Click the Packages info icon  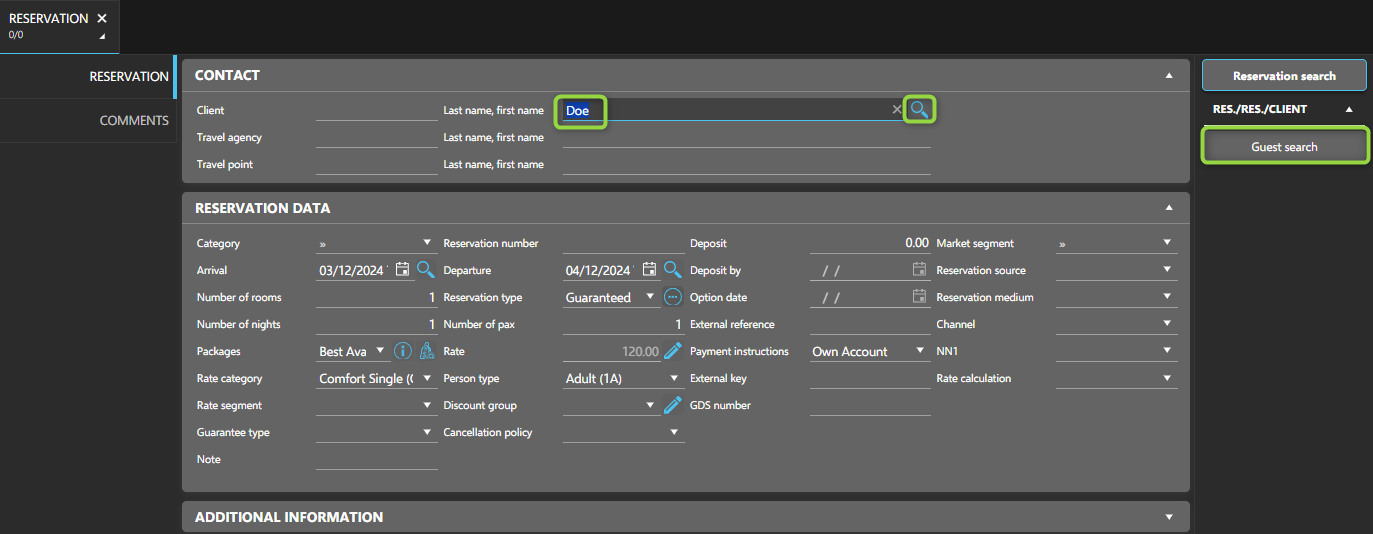pos(403,351)
